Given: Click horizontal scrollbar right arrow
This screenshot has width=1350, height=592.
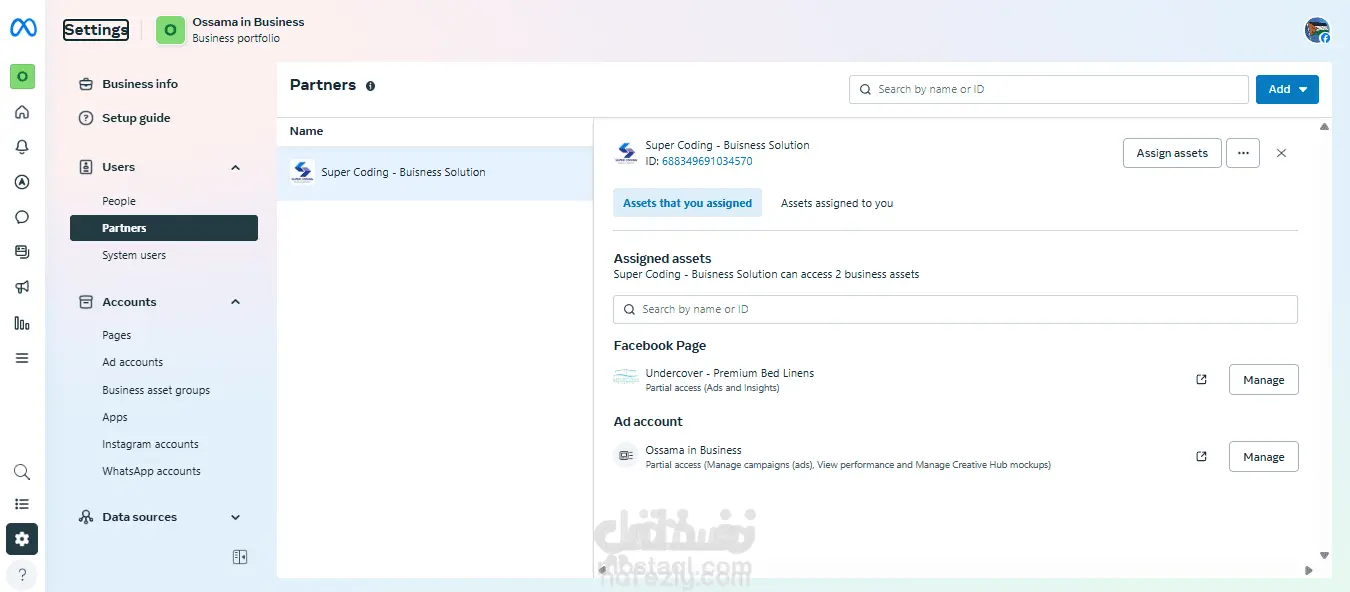Looking at the screenshot, I should click(x=1309, y=570).
